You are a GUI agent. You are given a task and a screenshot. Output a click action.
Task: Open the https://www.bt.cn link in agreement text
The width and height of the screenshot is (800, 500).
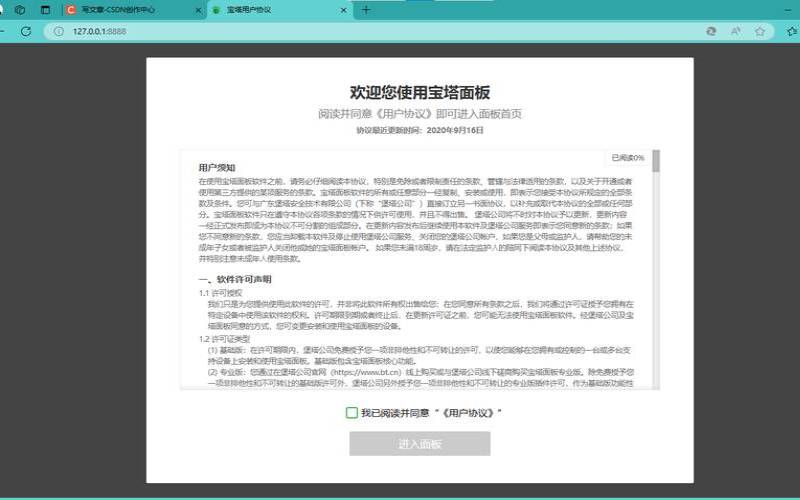click(367, 372)
